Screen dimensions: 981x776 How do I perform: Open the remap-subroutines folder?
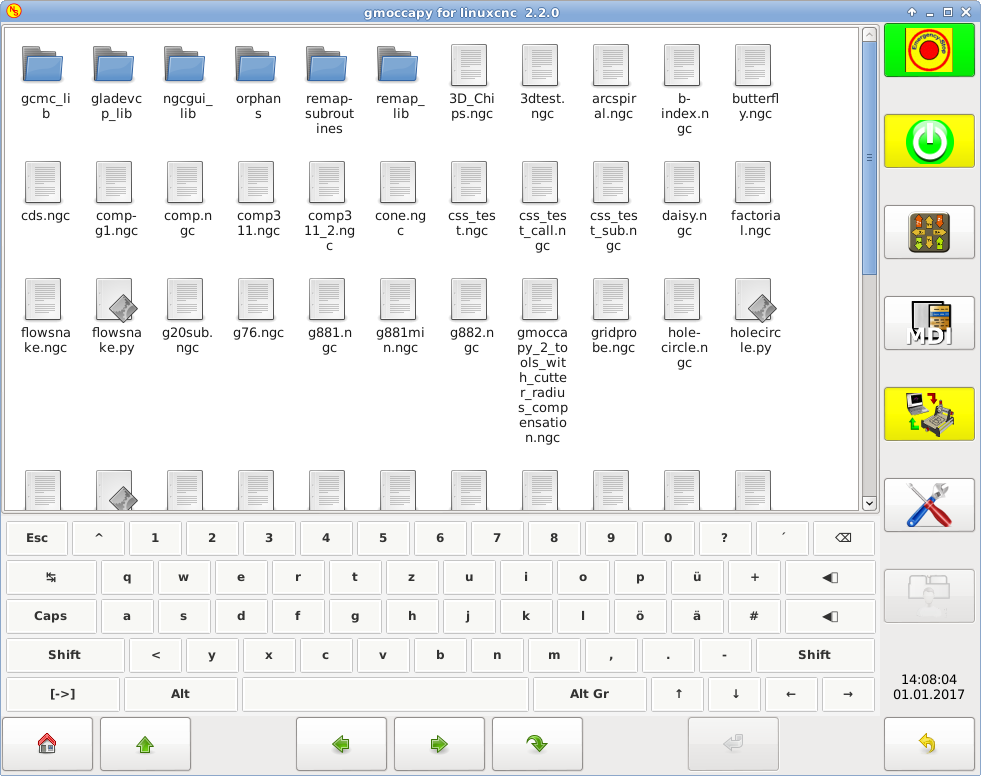pyautogui.click(x=329, y=89)
